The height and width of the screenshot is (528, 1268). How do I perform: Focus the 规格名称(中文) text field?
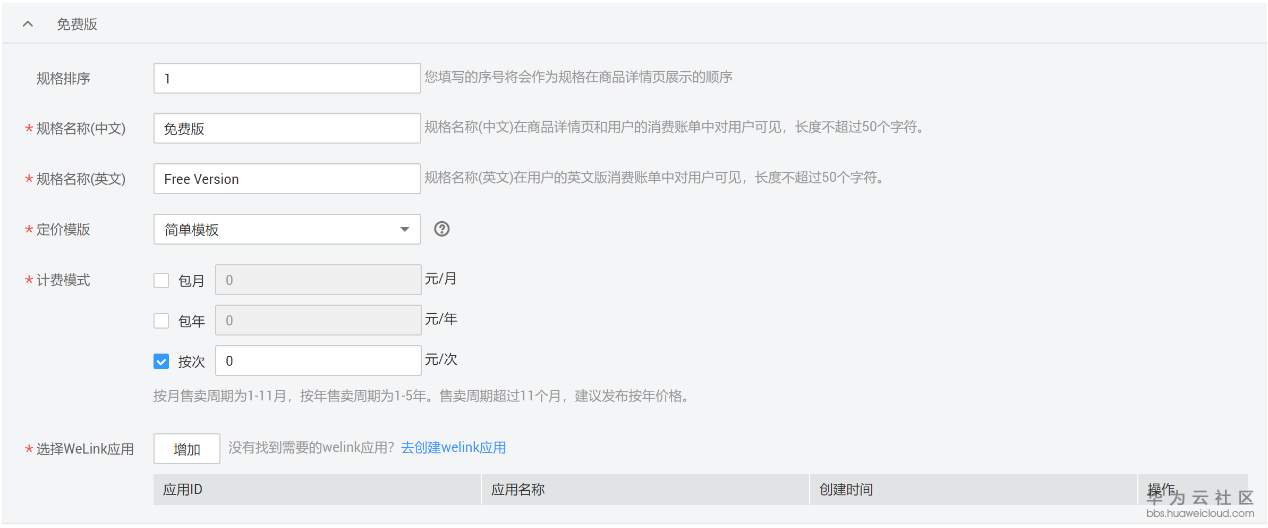click(x=287, y=128)
